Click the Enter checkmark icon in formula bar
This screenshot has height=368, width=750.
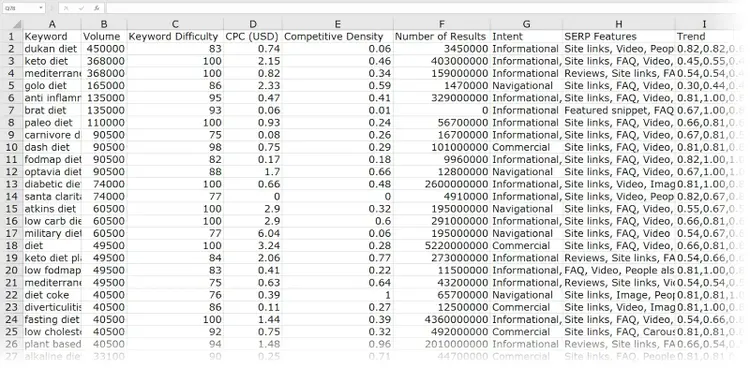(81, 8)
